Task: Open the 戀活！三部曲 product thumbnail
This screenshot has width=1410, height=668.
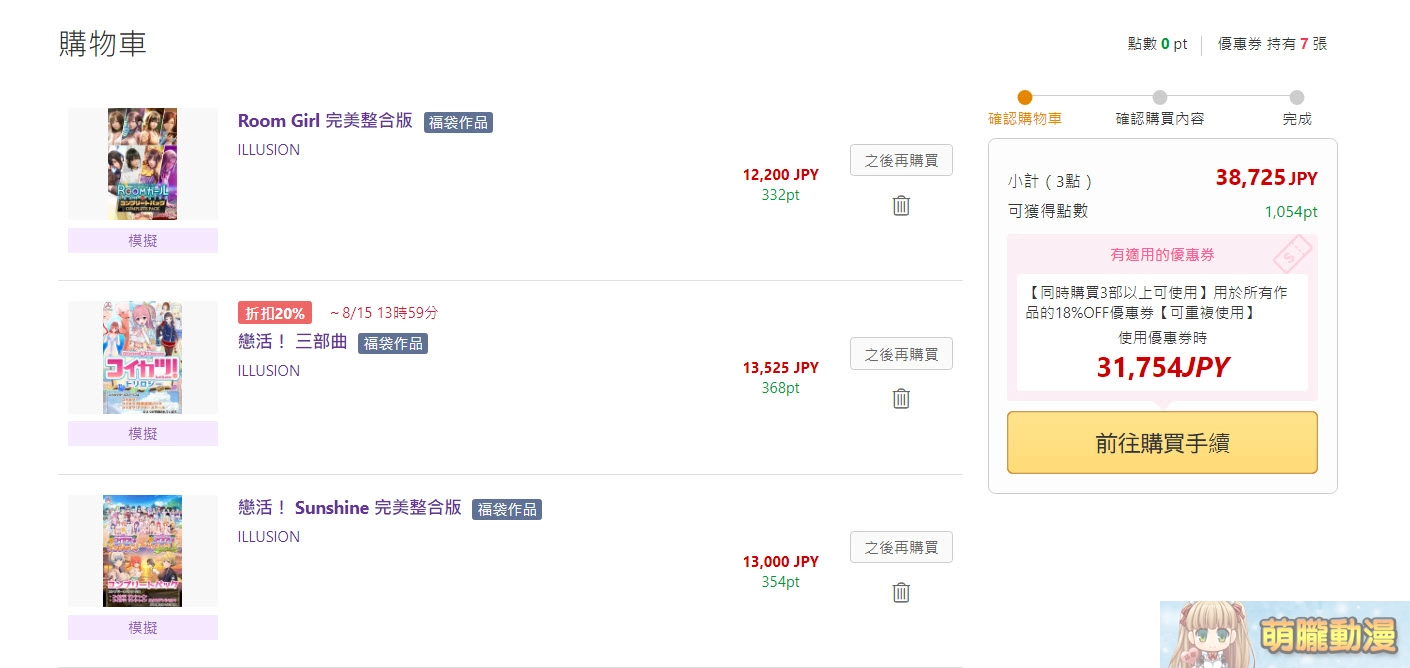Action: point(142,357)
